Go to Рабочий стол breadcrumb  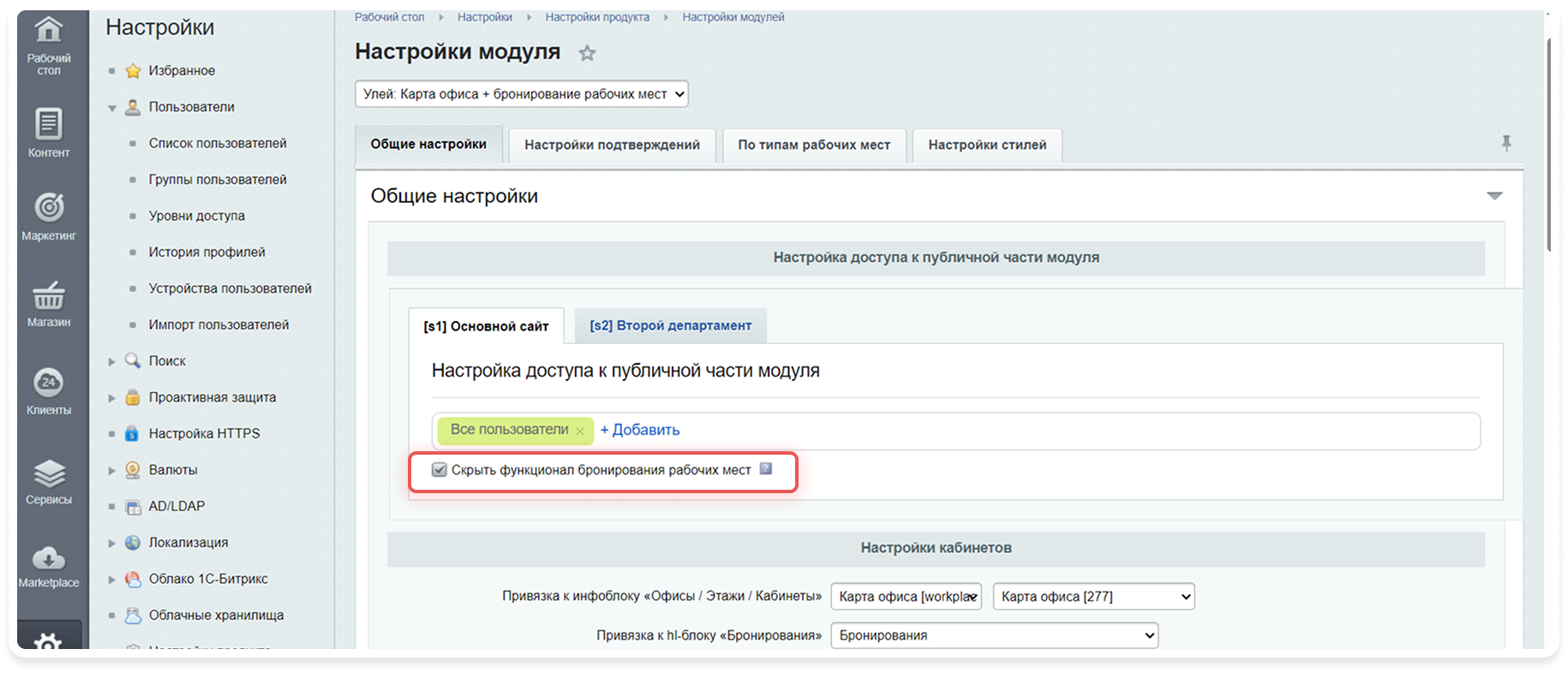pyautogui.click(x=389, y=17)
